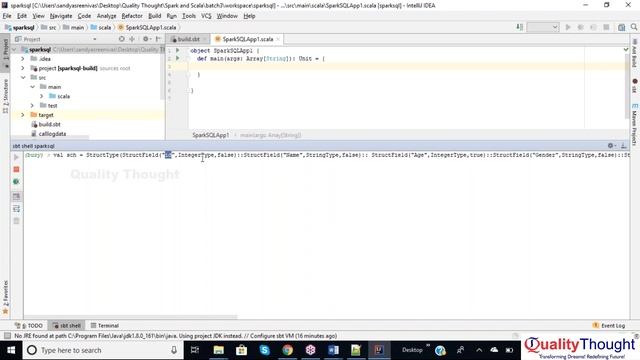
Task: Select build.sbt file in project tree
Action: point(46,124)
